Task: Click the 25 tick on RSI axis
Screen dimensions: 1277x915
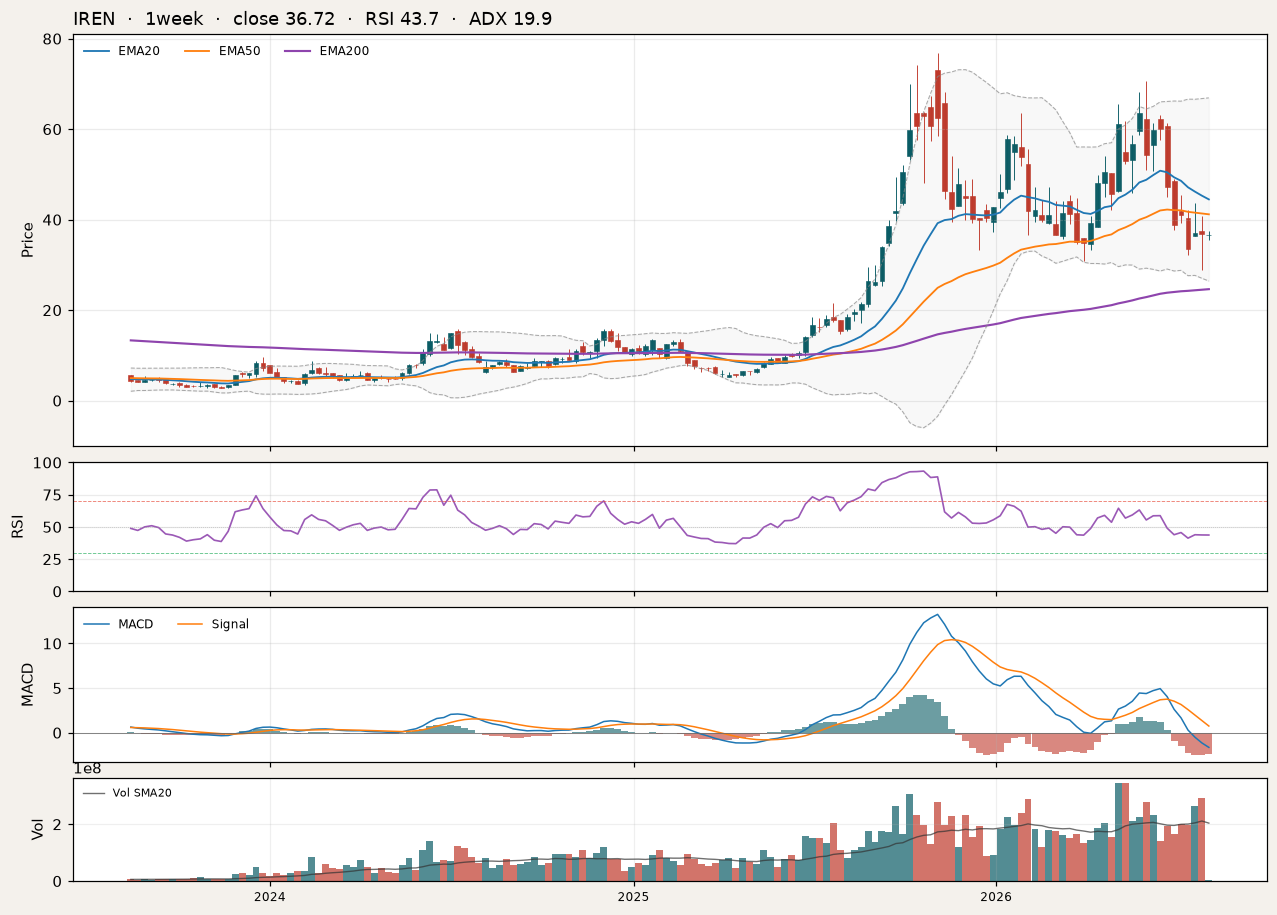Action: click(53, 560)
